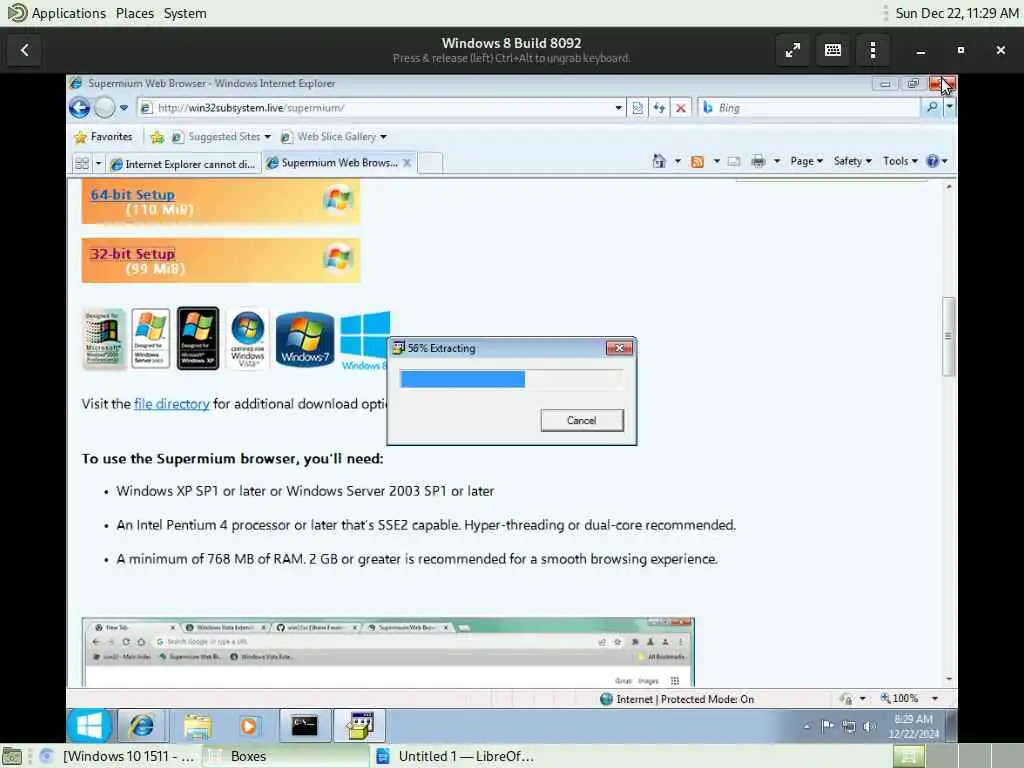Screen dimensions: 1024x768
Task: Click Command Prompt taskbar icon
Action: pos(305,726)
